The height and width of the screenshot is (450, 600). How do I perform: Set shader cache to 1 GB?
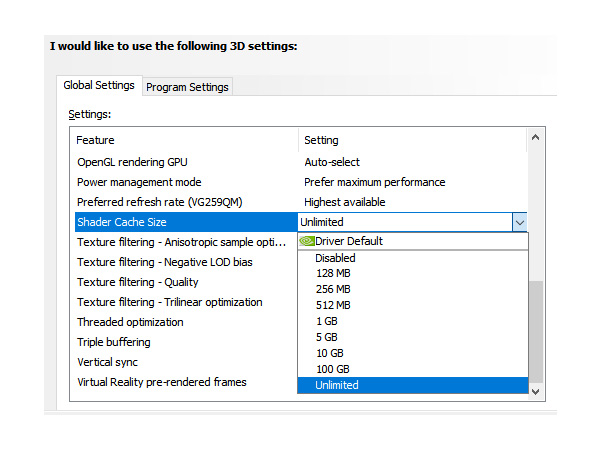pos(329,321)
